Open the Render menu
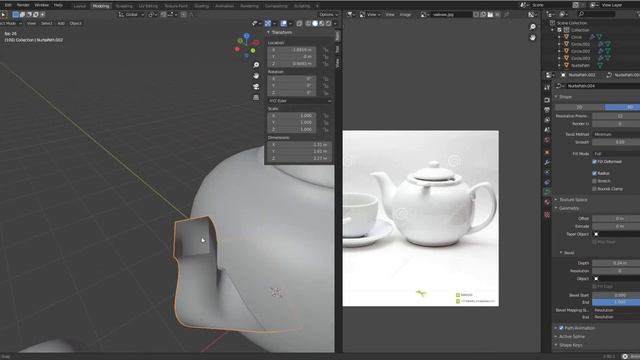The height and width of the screenshot is (360, 640). 23,5
